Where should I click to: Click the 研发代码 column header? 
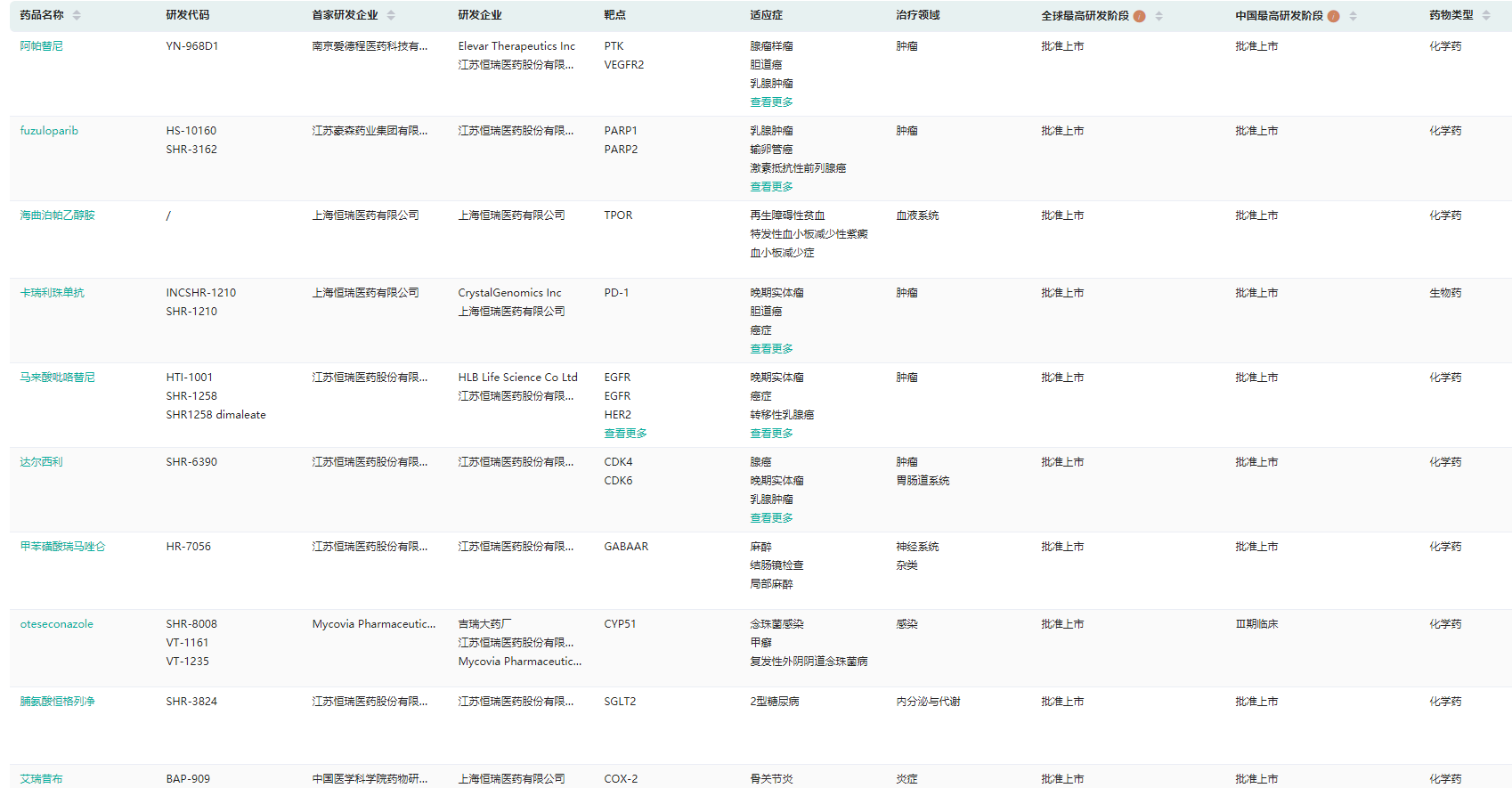coord(188,15)
